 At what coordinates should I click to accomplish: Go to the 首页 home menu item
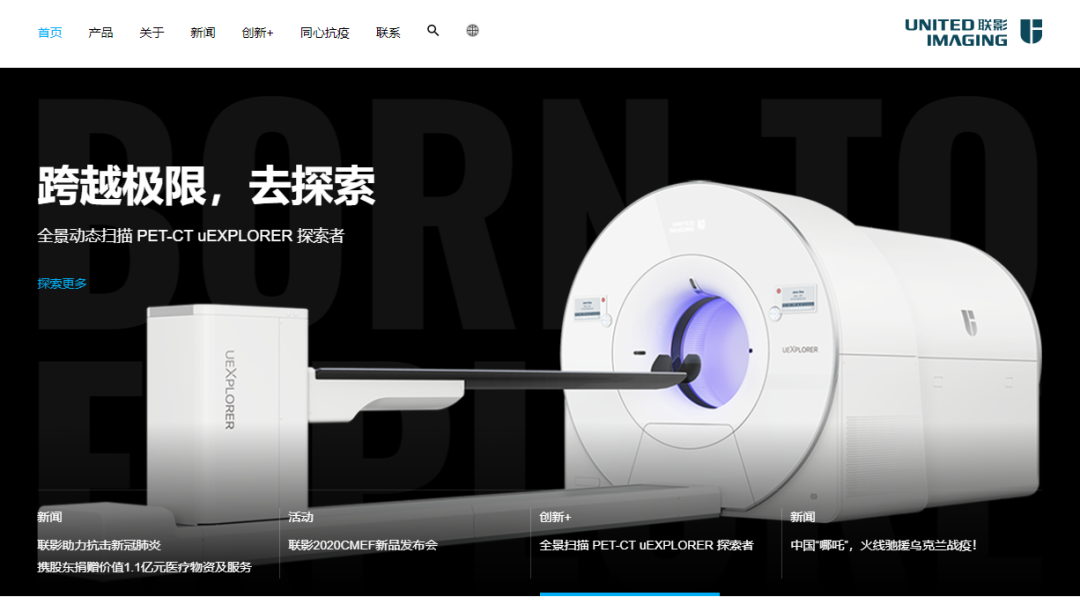(50, 33)
